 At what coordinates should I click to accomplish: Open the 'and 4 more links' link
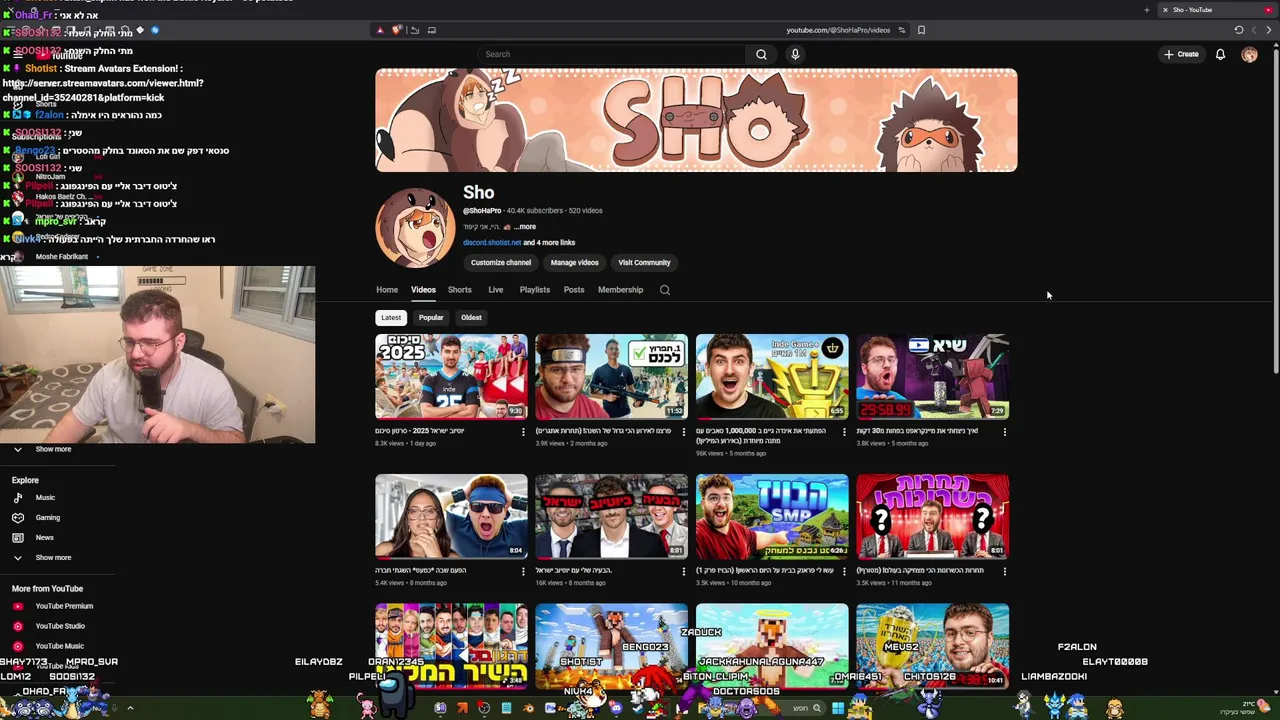pyautogui.click(x=549, y=242)
